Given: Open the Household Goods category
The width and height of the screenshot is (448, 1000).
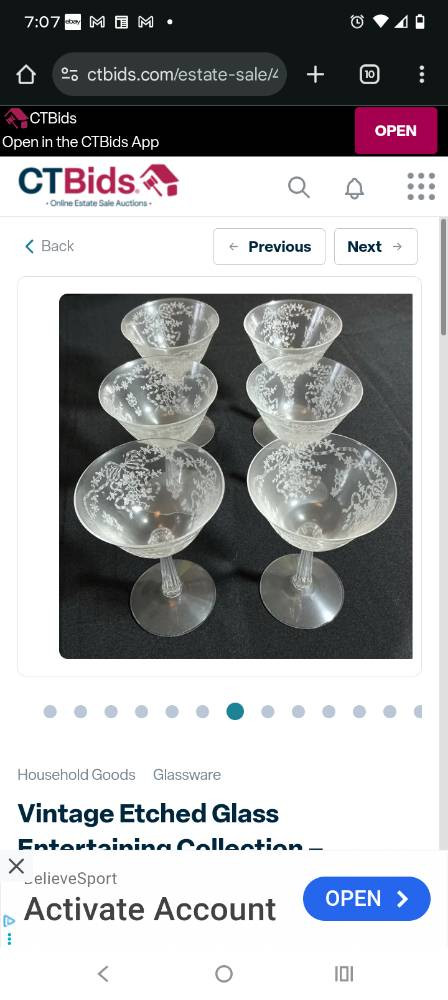Looking at the screenshot, I should click(77, 775).
